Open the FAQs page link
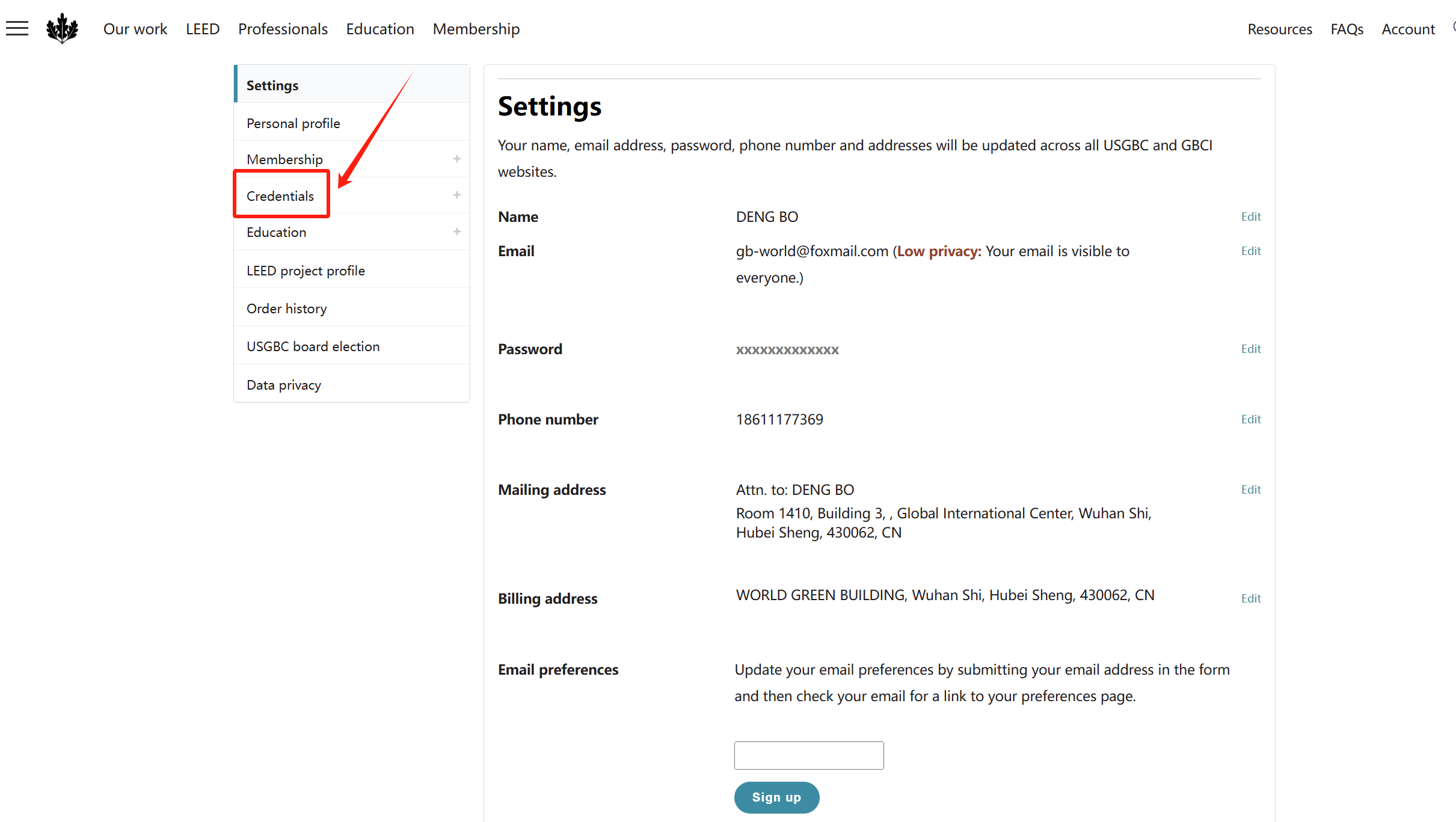Image resolution: width=1456 pixels, height=822 pixels. [x=1347, y=29]
